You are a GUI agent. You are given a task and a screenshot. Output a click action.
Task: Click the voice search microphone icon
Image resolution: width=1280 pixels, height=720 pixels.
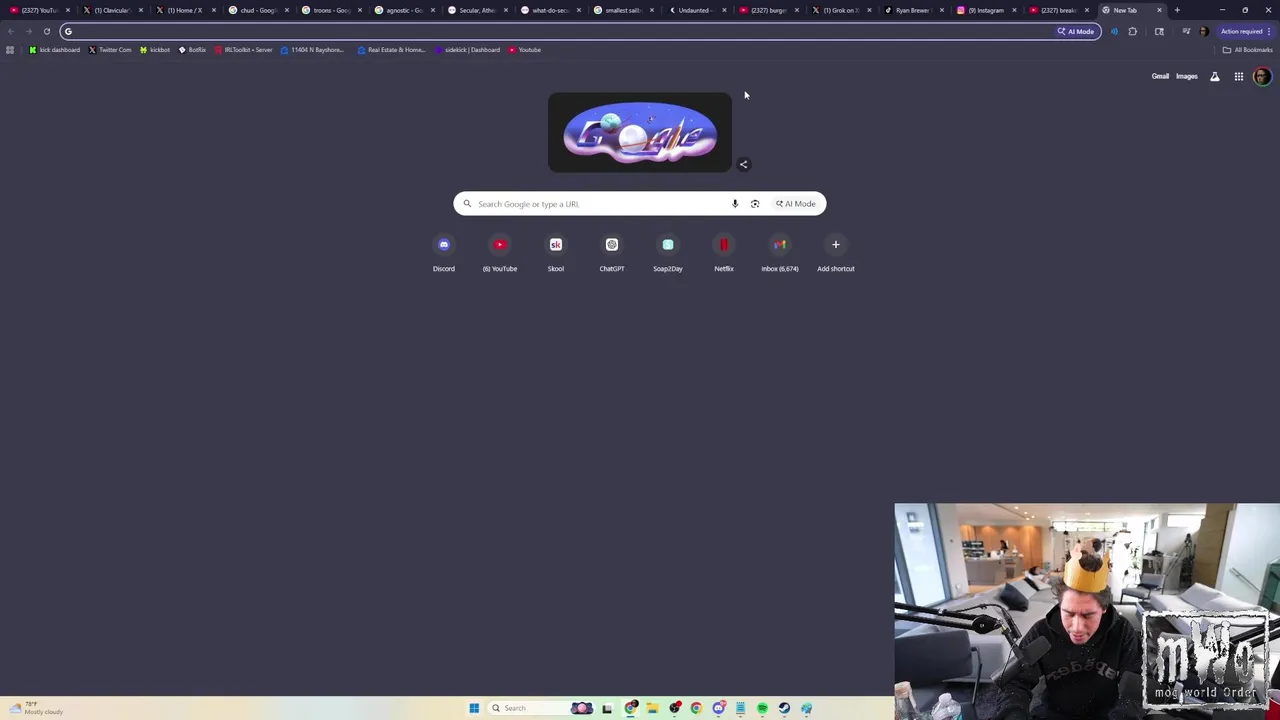click(735, 204)
